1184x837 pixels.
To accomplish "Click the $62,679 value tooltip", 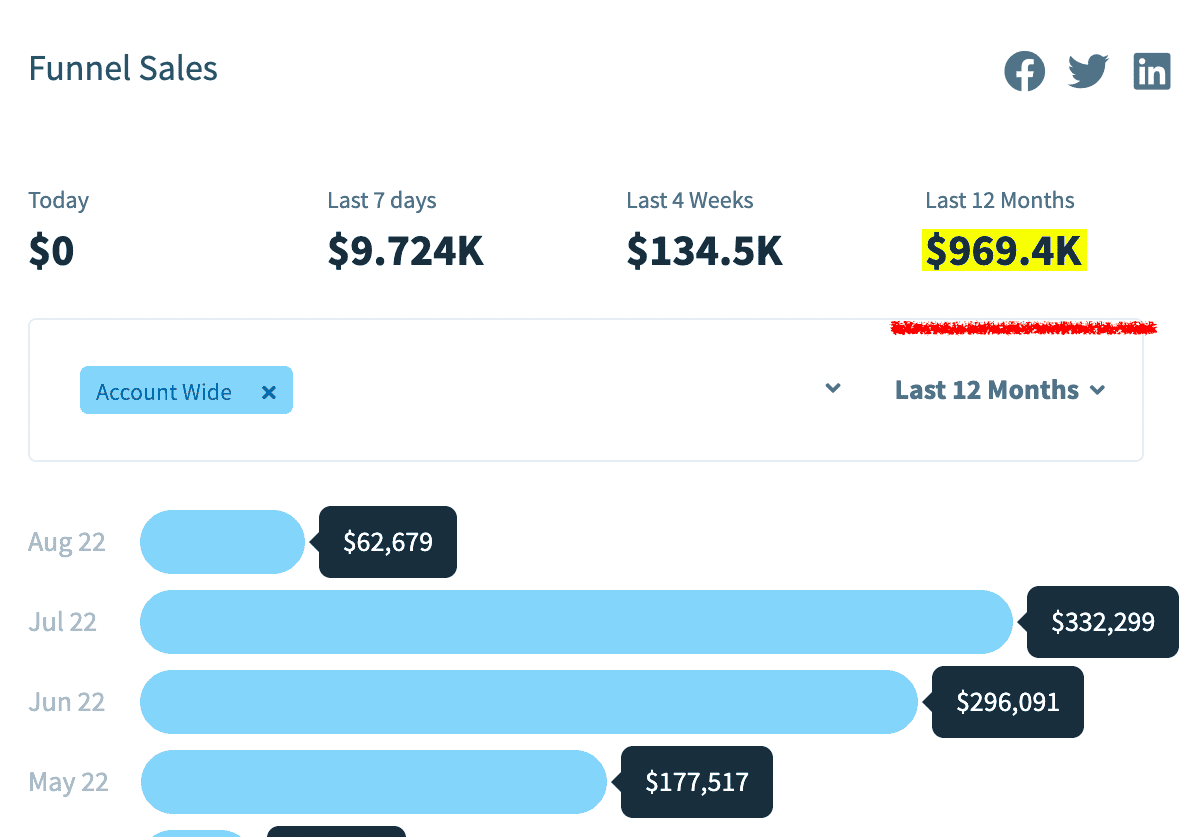I will [x=388, y=542].
